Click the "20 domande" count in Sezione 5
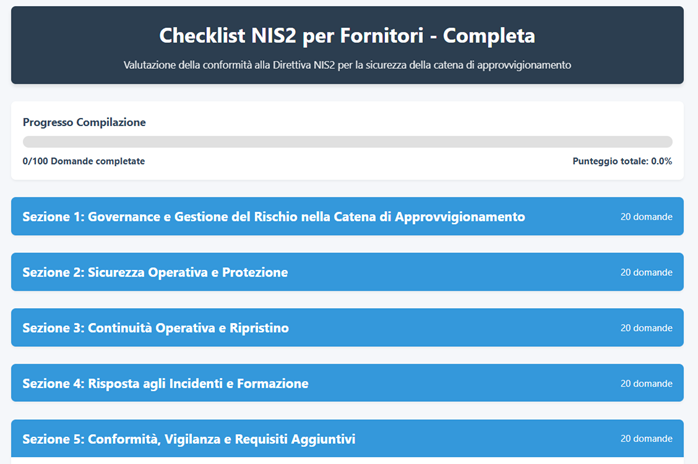698x464 pixels. click(x=646, y=439)
